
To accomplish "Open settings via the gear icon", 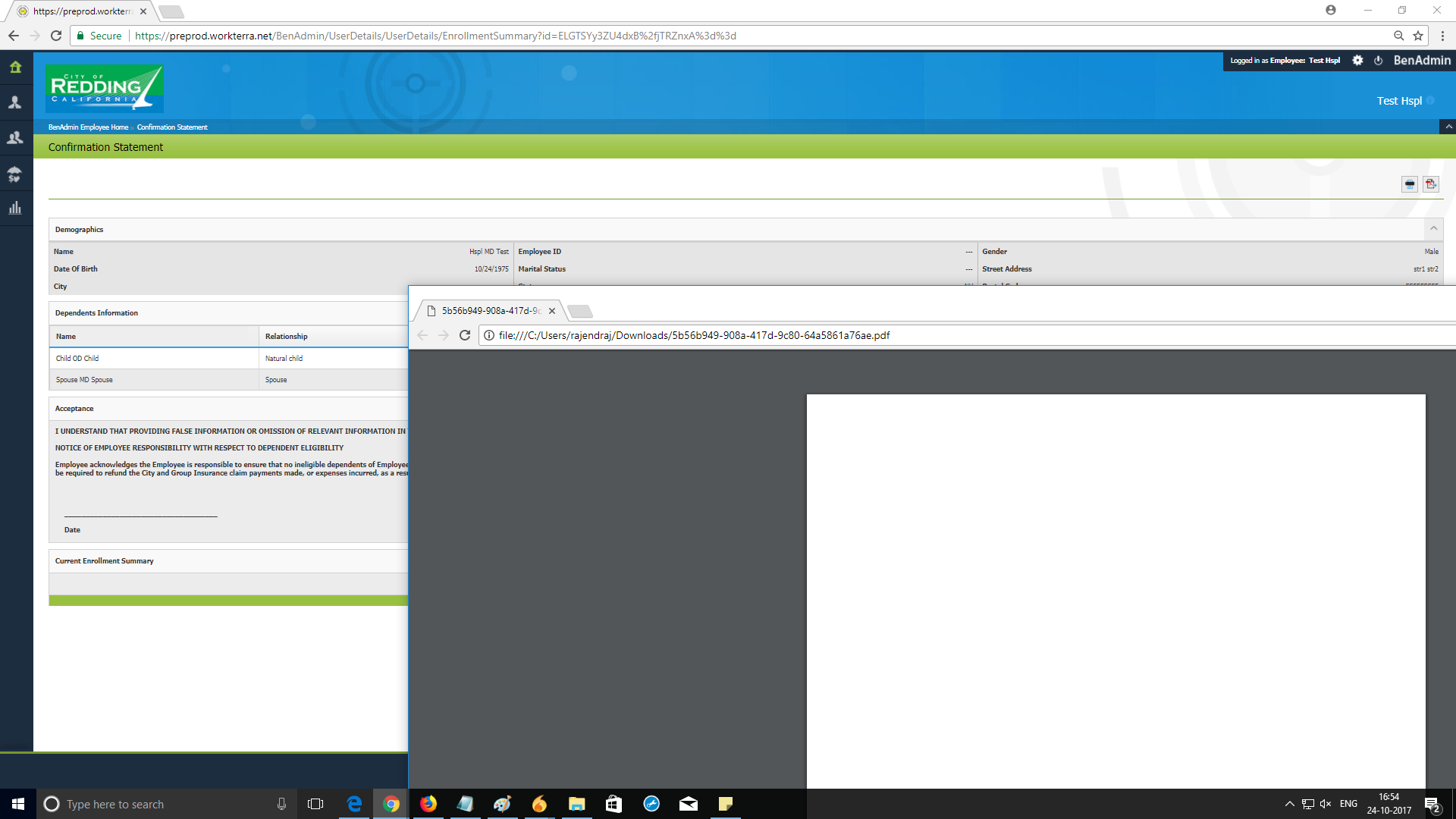I will tap(1357, 61).
